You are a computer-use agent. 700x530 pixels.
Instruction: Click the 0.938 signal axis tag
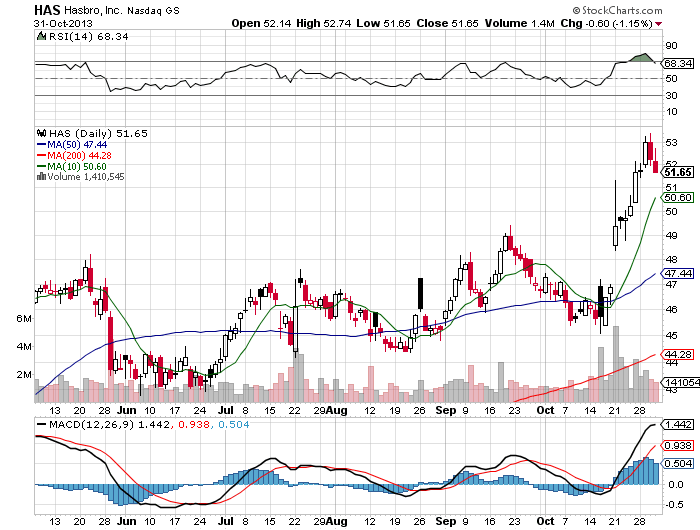click(678, 446)
